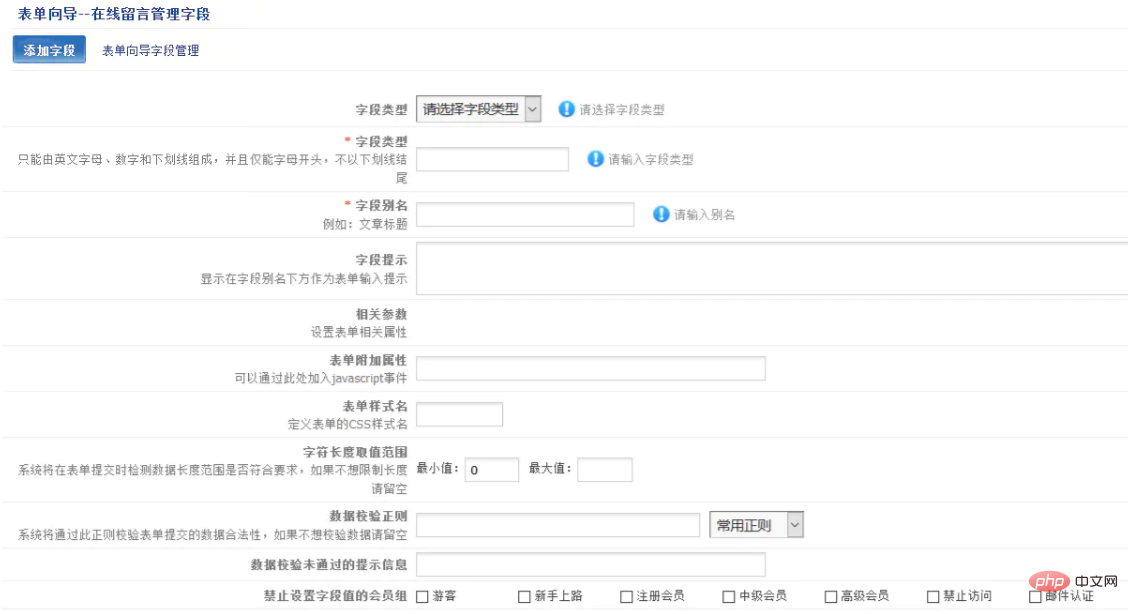Focus the 表单样式名 input box
The width and height of the screenshot is (1128, 614).
(459, 414)
